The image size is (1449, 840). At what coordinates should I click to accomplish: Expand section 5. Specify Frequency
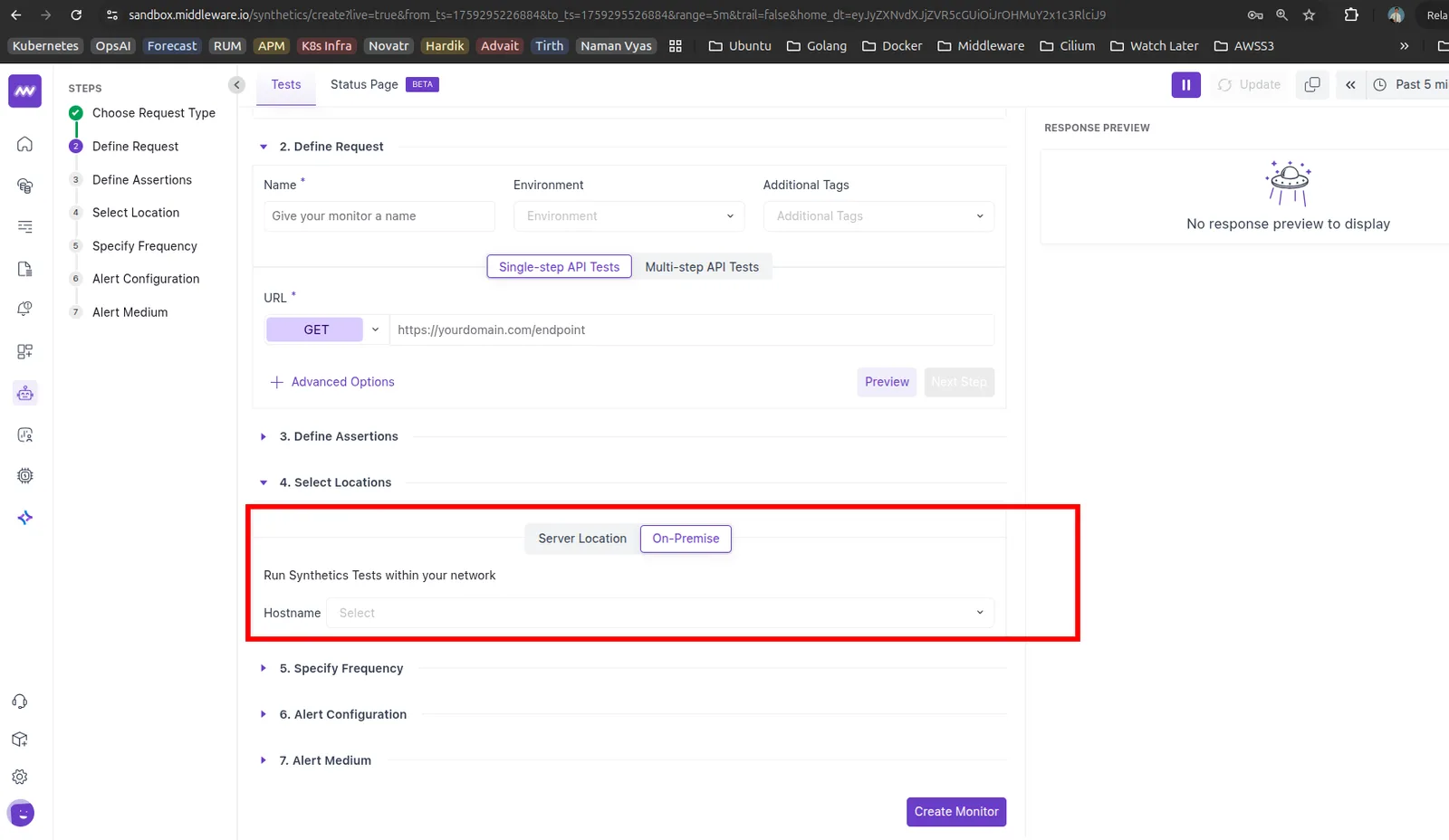(341, 668)
